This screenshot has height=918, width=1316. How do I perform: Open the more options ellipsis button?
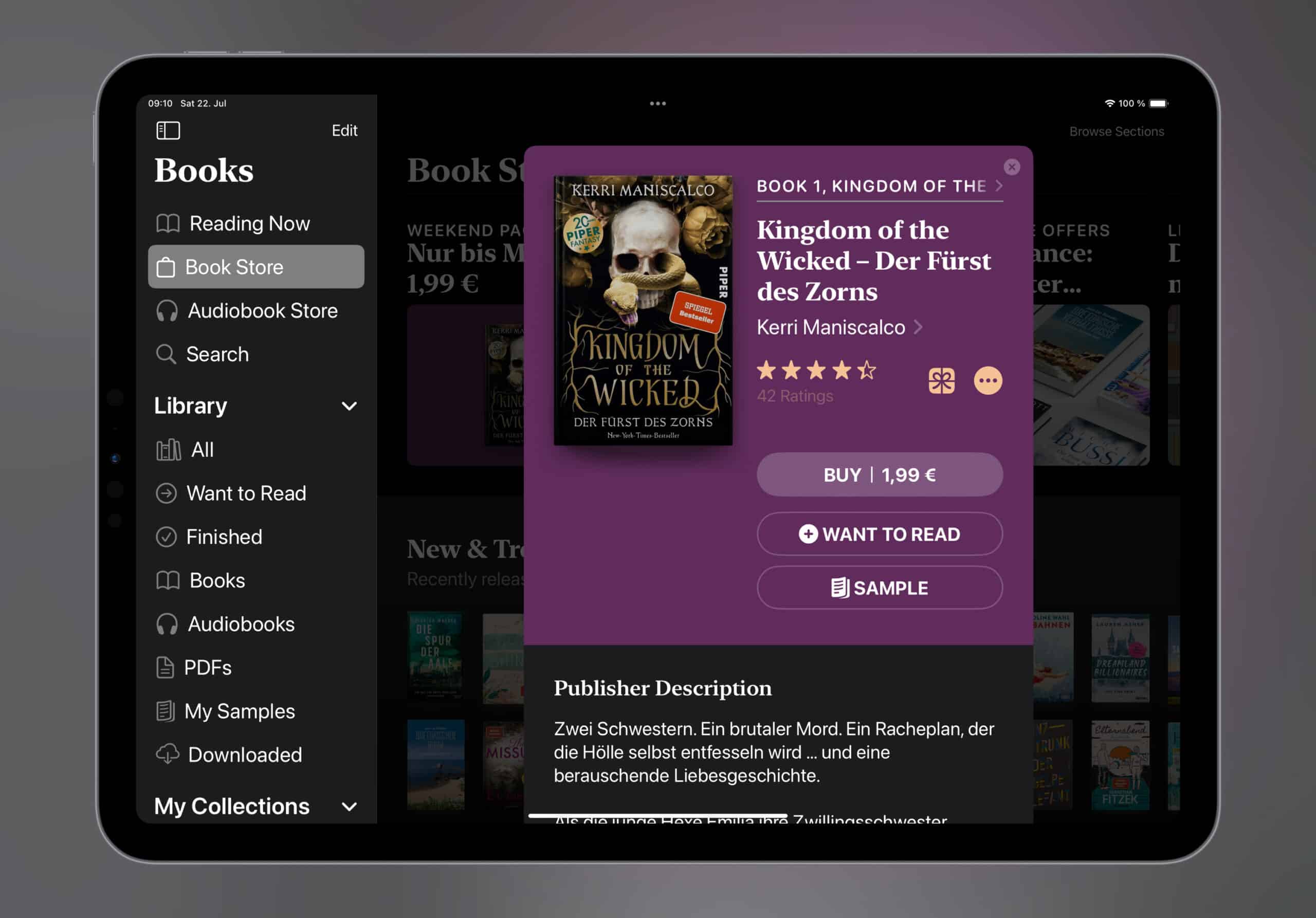coord(988,381)
